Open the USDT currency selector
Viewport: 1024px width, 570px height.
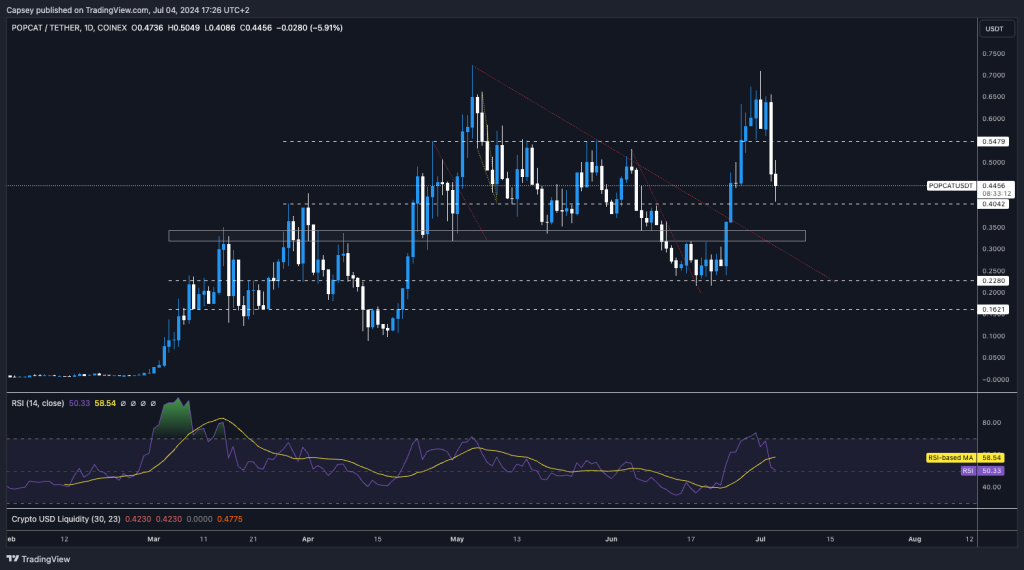pyautogui.click(x=994, y=29)
